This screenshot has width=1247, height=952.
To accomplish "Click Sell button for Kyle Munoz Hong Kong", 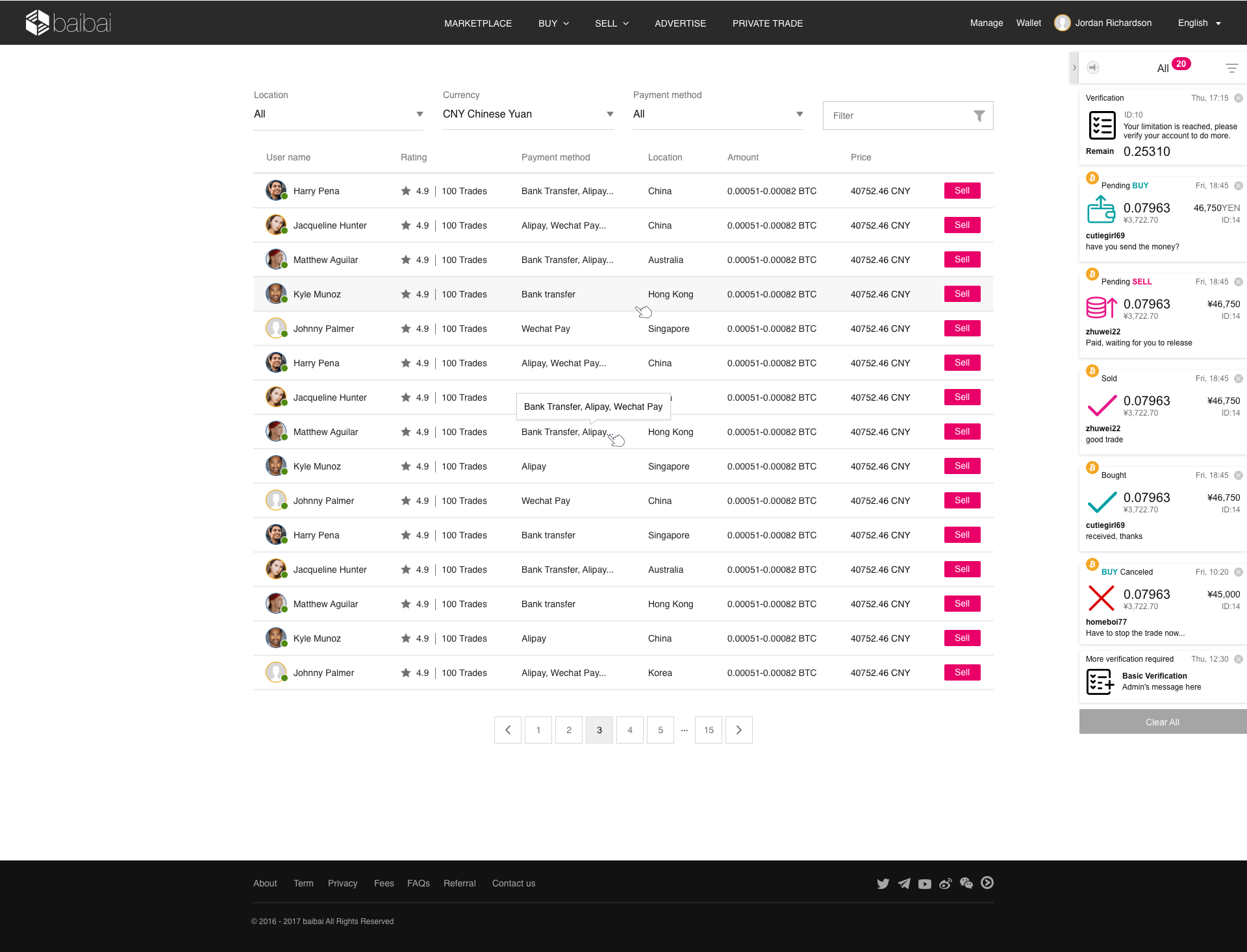I will coord(962,294).
